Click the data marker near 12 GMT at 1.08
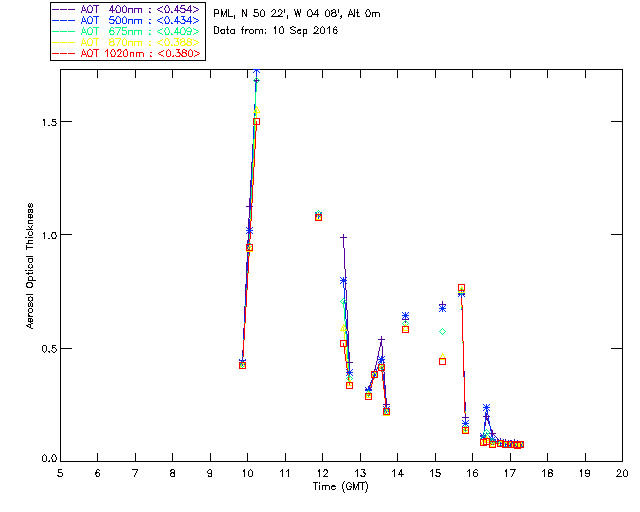Image resolution: width=640 pixels, height=512 pixels. click(319, 216)
